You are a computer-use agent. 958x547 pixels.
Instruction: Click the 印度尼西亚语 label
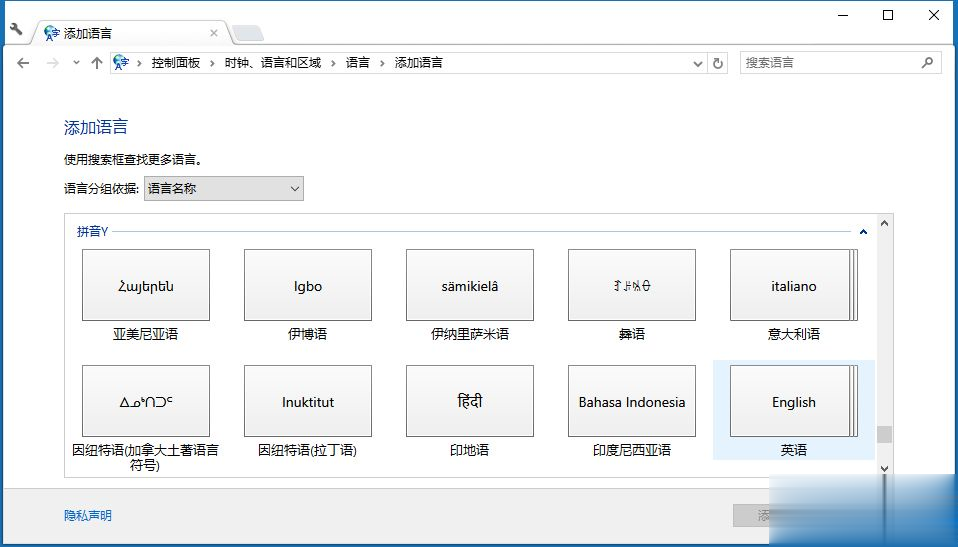632,450
